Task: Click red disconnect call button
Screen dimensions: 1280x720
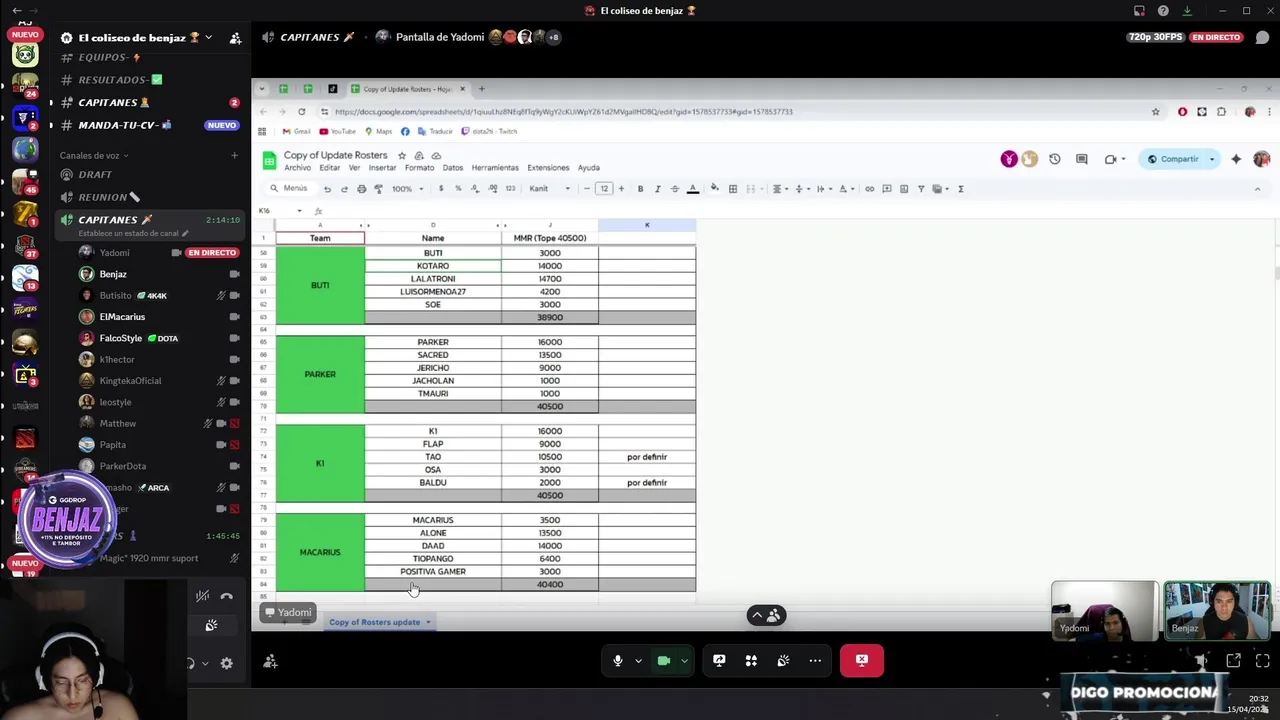Action: pyautogui.click(x=862, y=660)
